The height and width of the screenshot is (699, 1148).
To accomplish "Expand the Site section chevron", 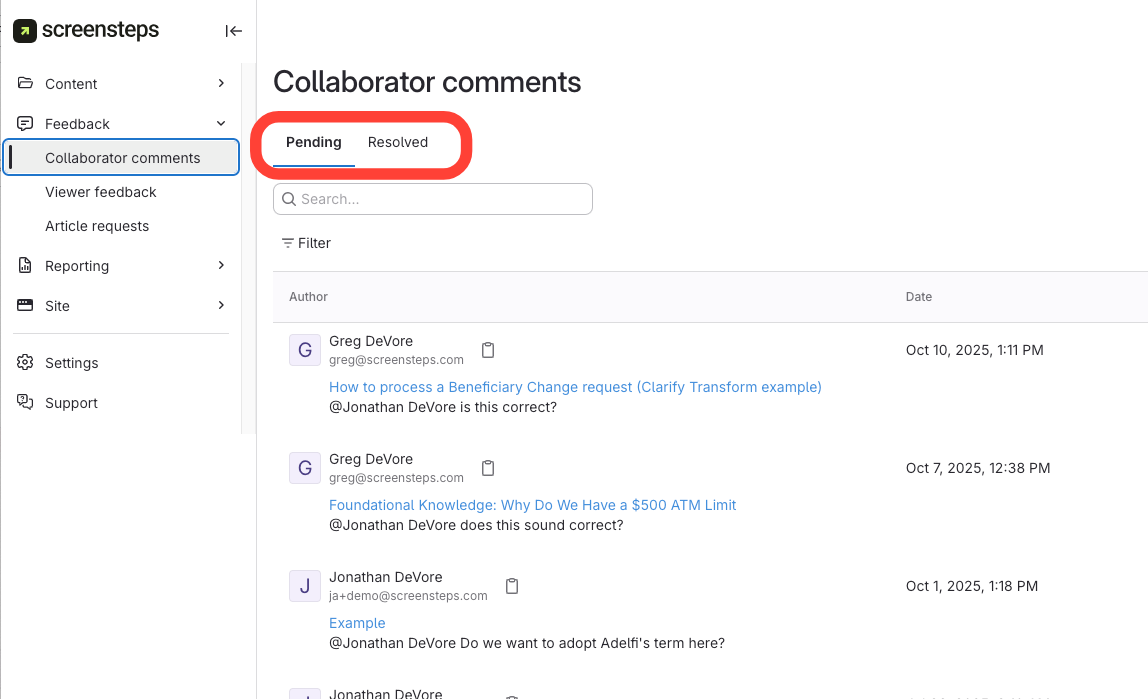I will point(221,306).
